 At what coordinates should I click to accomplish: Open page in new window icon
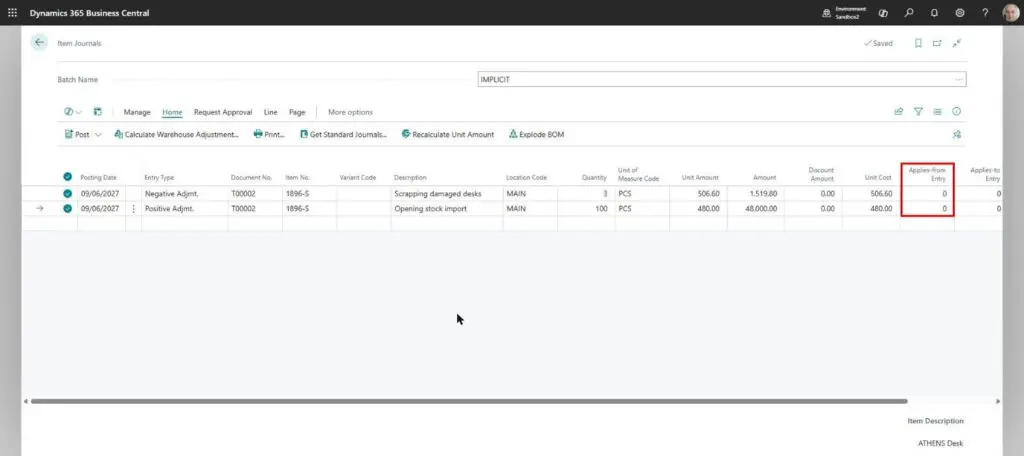point(937,43)
